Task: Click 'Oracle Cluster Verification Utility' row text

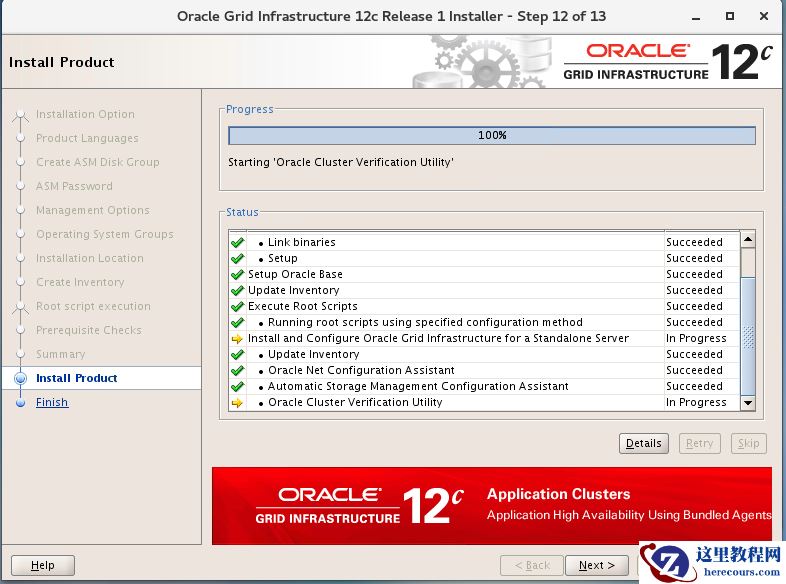Action: tap(355, 403)
